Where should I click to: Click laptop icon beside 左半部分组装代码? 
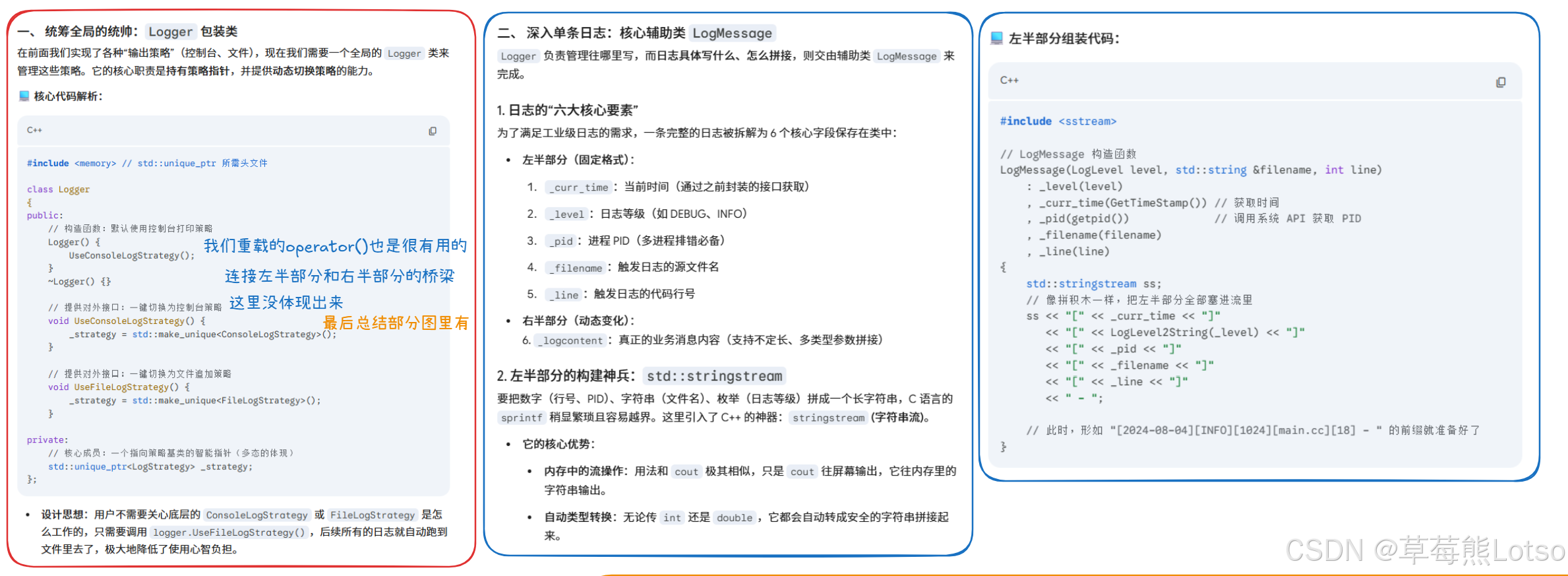[x=997, y=38]
